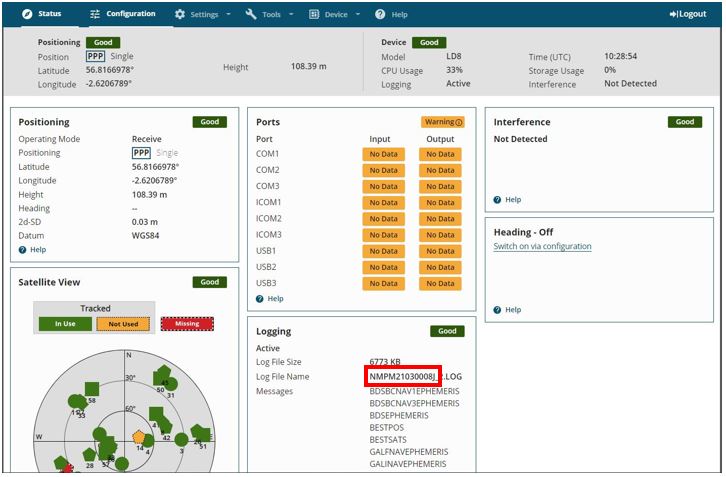
Task: Click the Tools wrench icon
Action: [x=251, y=14]
